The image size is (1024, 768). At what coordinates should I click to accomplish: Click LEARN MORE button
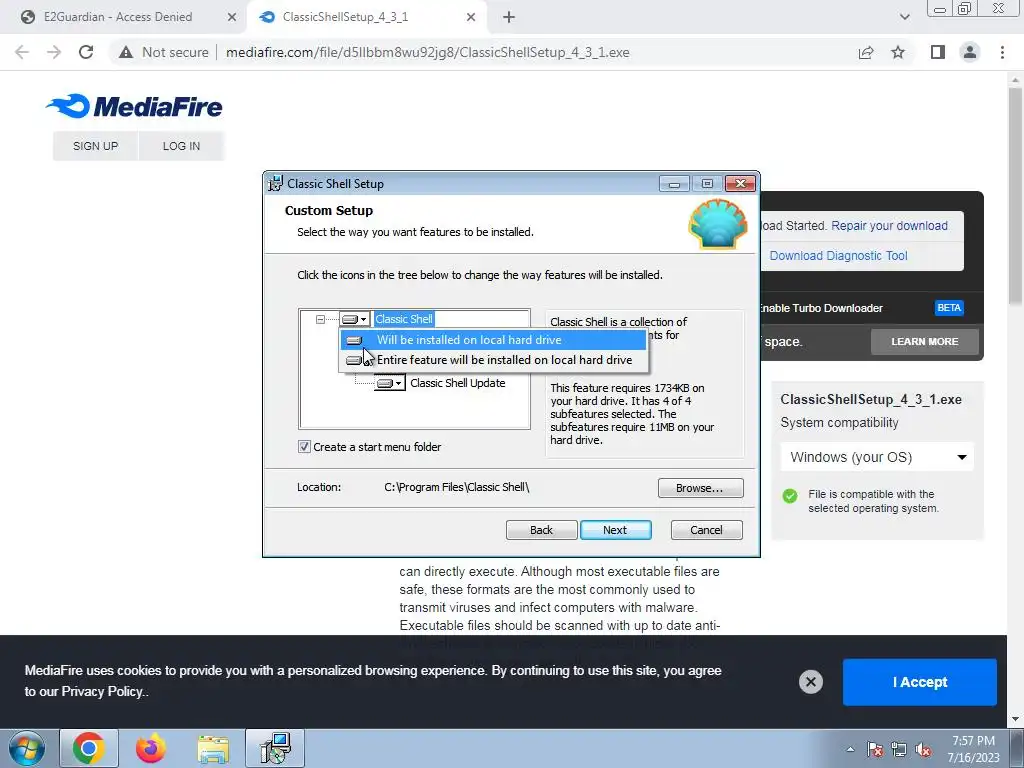coord(924,342)
